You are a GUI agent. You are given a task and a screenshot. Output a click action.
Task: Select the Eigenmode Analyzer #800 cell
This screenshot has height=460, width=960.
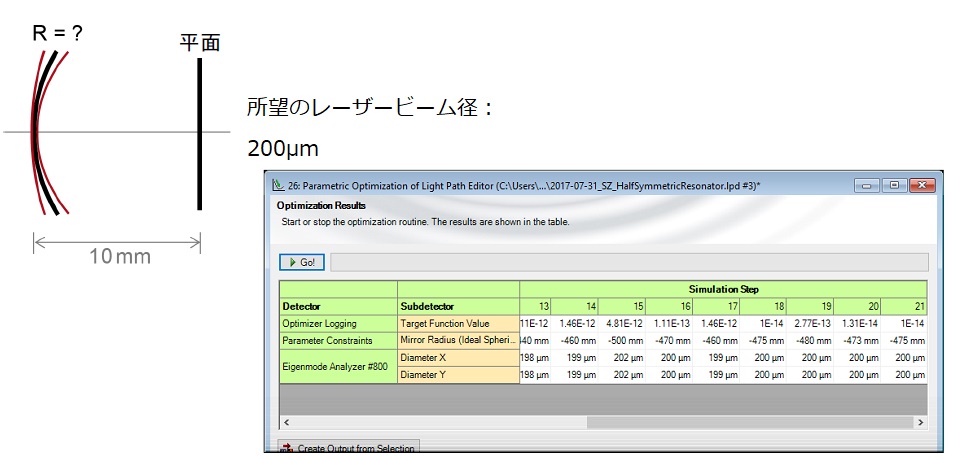(x=337, y=366)
